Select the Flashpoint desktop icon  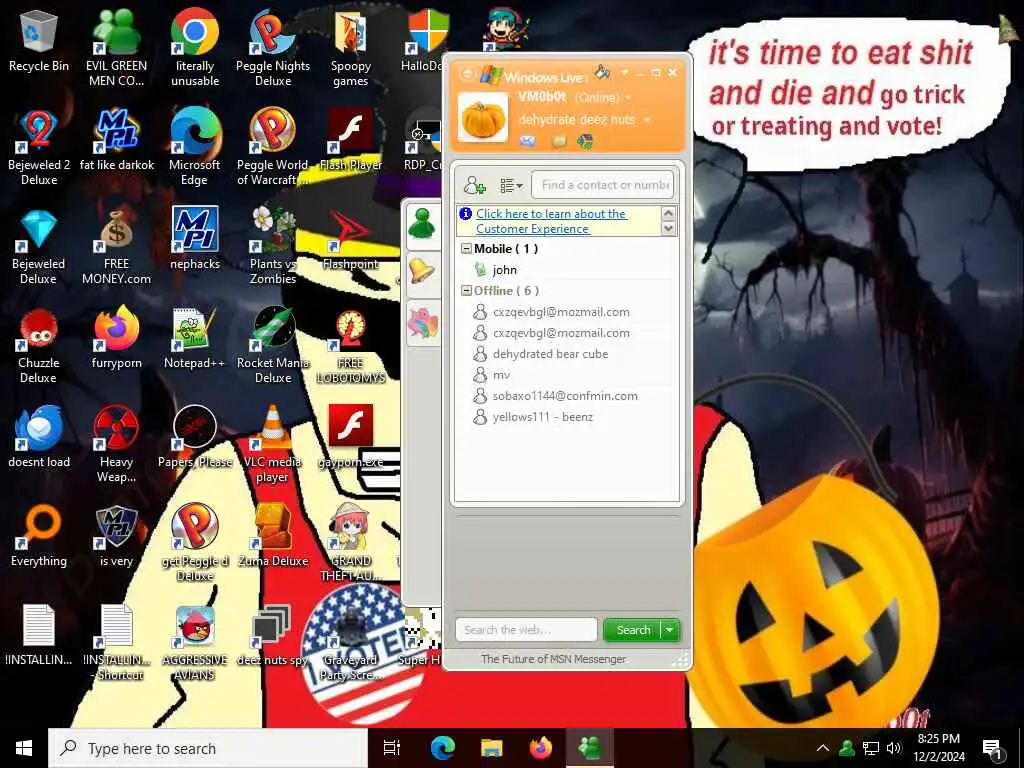click(x=351, y=239)
